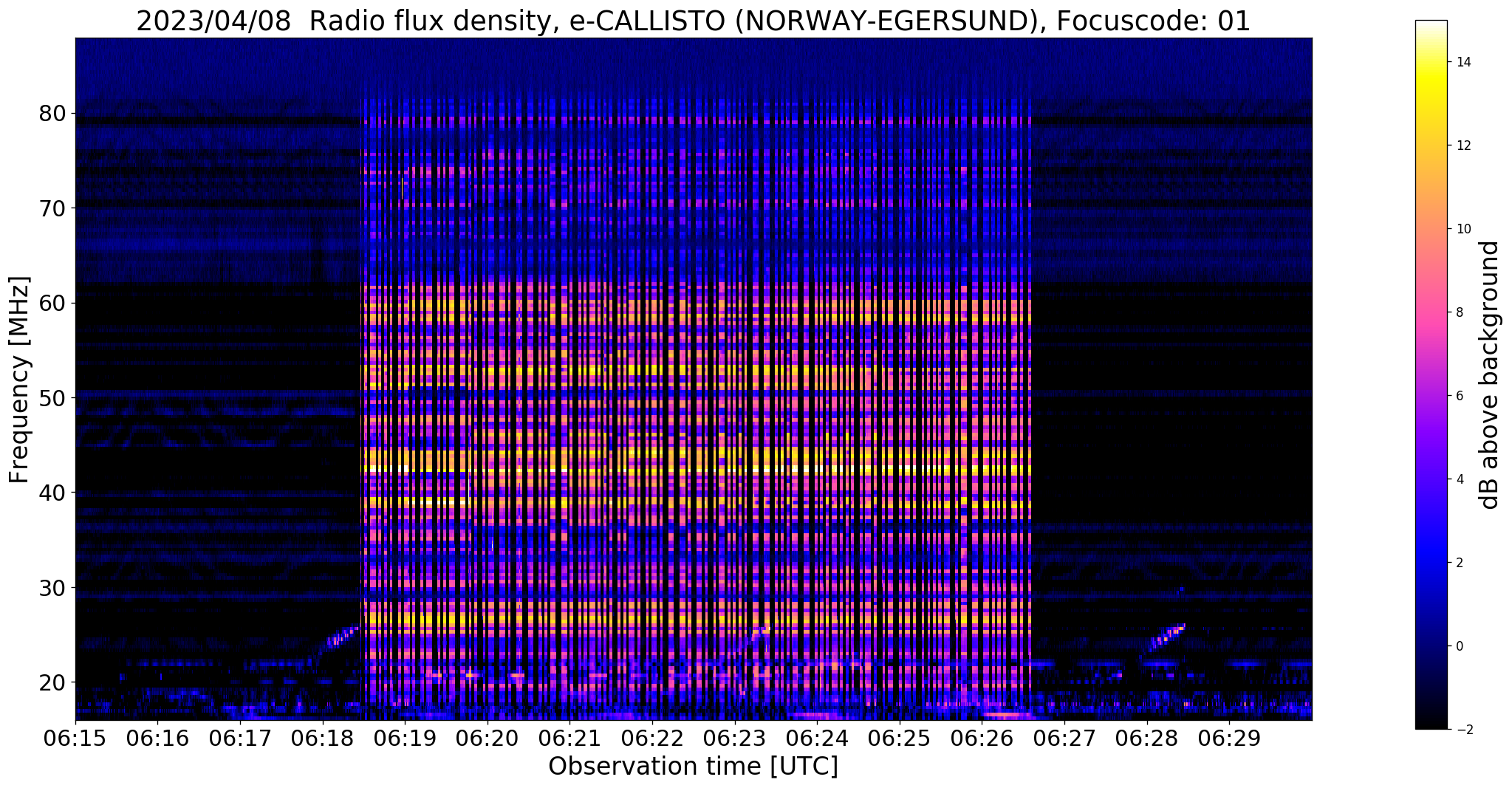Click the 'Frequency [MHz]' axis label
Screen dimensions: 1512x788
[x=19, y=380]
